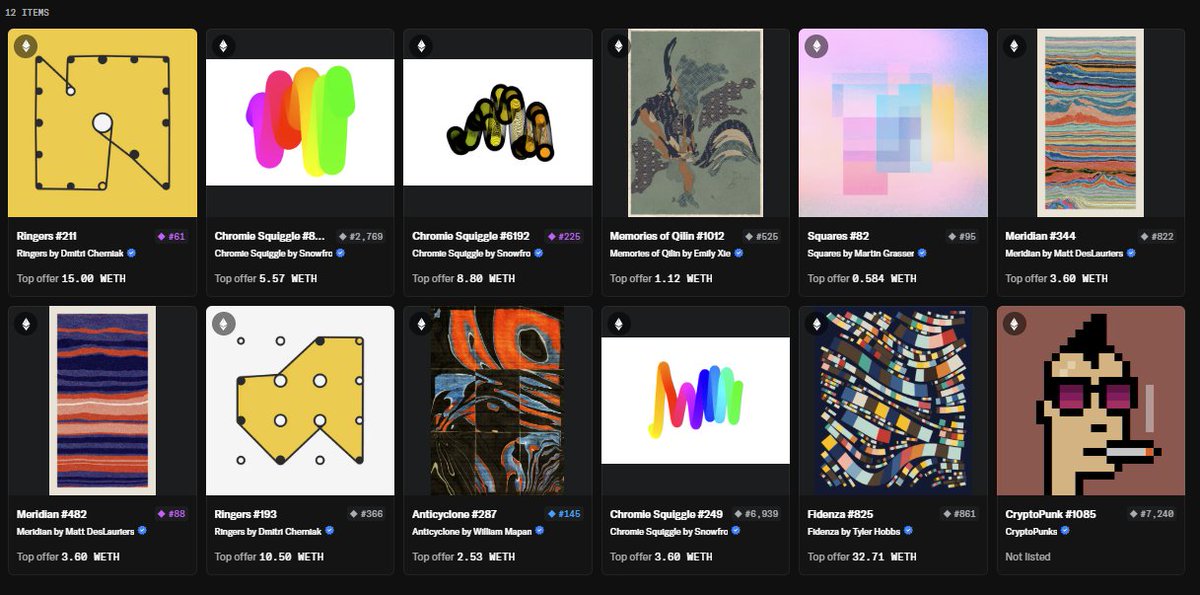The height and width of the screenshot is (595, 1200).
Task: Click the verified badge beside Anticyclone by William Mapan
Action: [x=538, y=531]
